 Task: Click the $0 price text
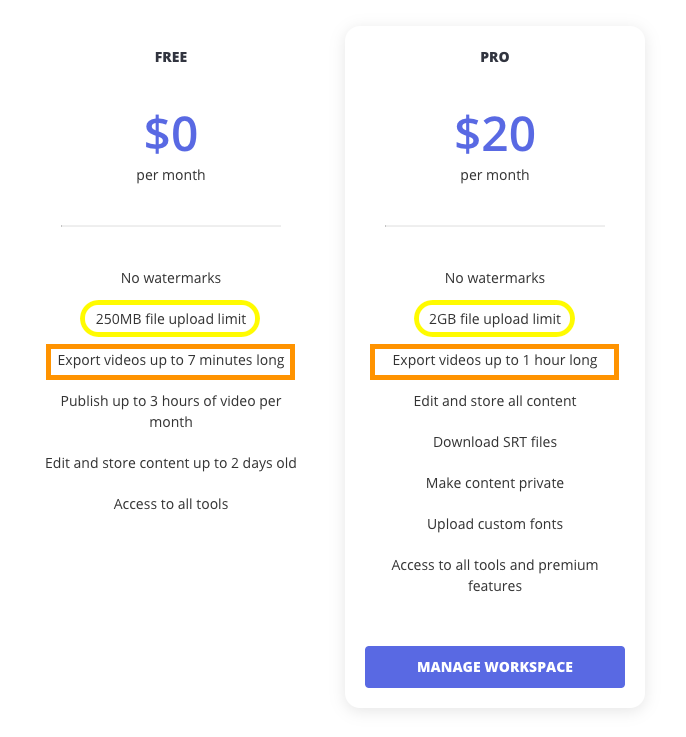(171, 133)
